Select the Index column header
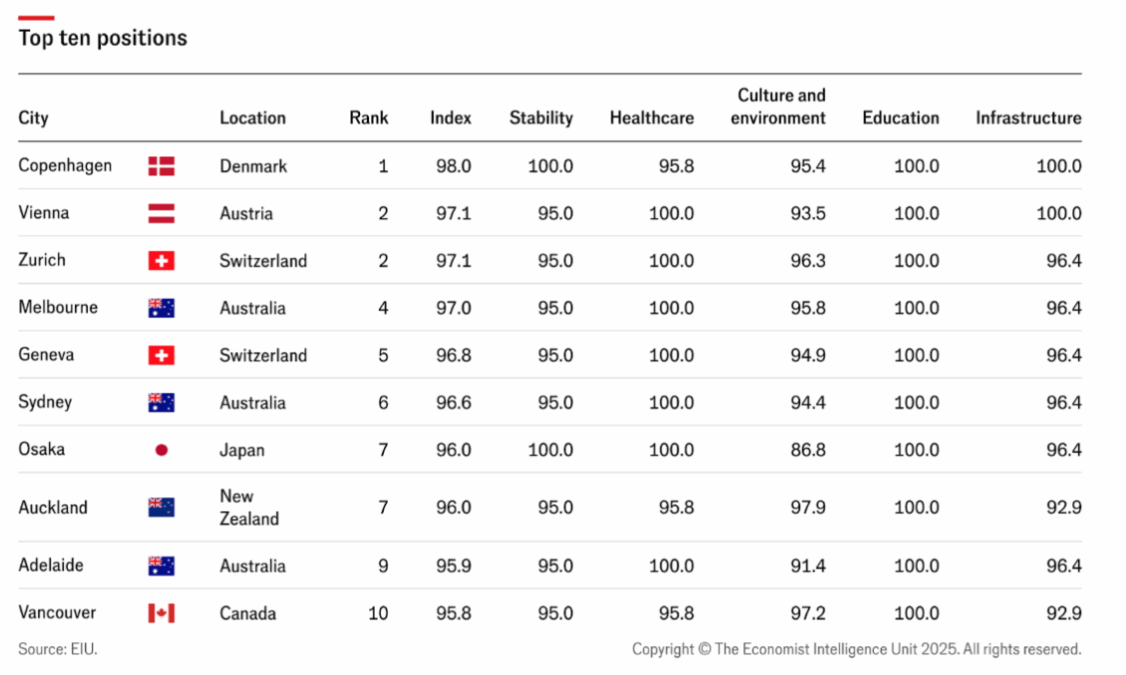The height and width of the screenshot is (675, 1126). point(450,118)
